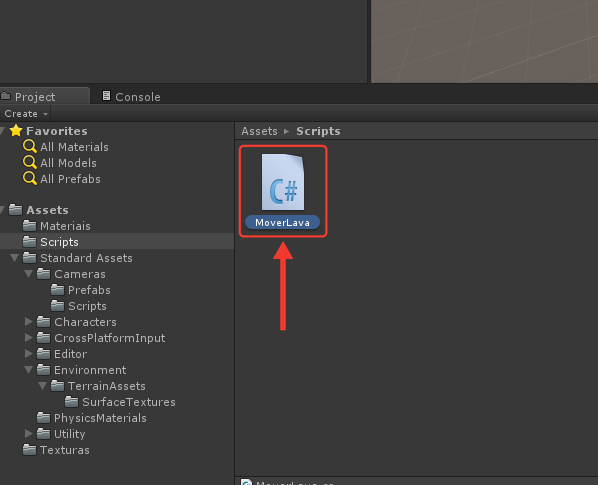The width and height of the screenshot is (598, 485).
Task: Click the Utility folder icon
Action: 43,434
